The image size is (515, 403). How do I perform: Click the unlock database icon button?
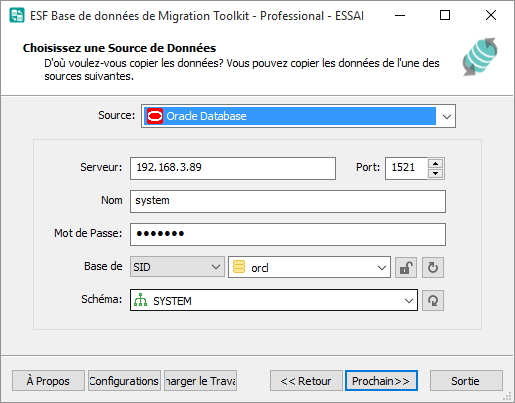[406, 267]
